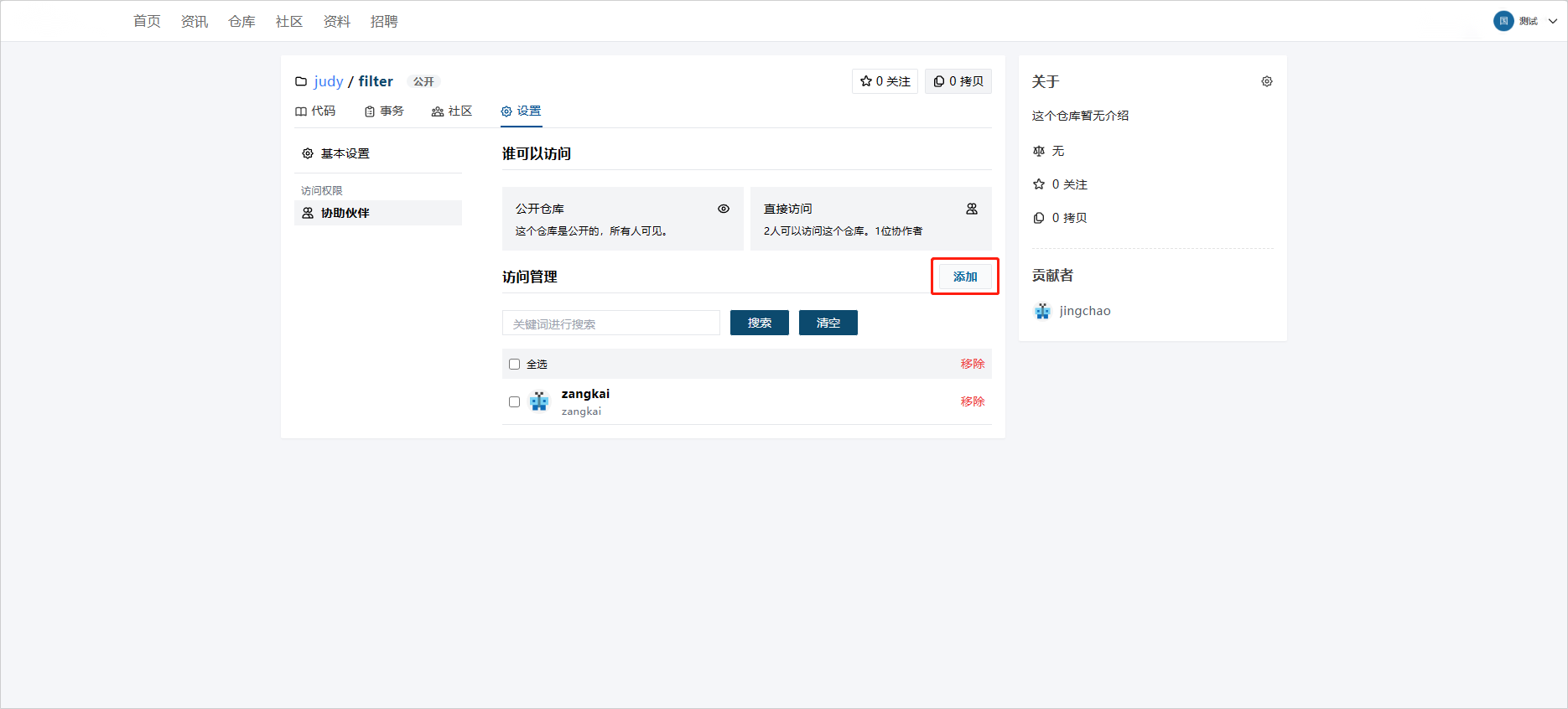Toggle the 全选 select-all checkbox

tap(514, 364)
